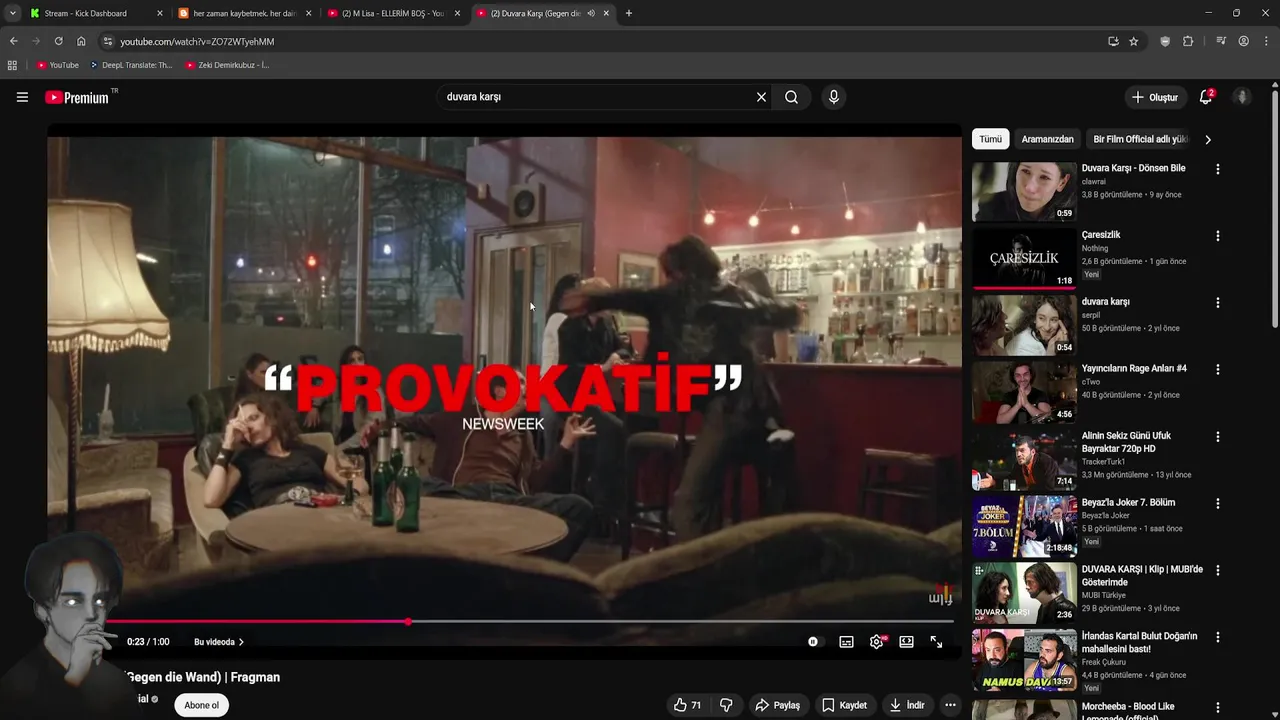Open 'DeepL Translate' bookmark

point(131,65)
